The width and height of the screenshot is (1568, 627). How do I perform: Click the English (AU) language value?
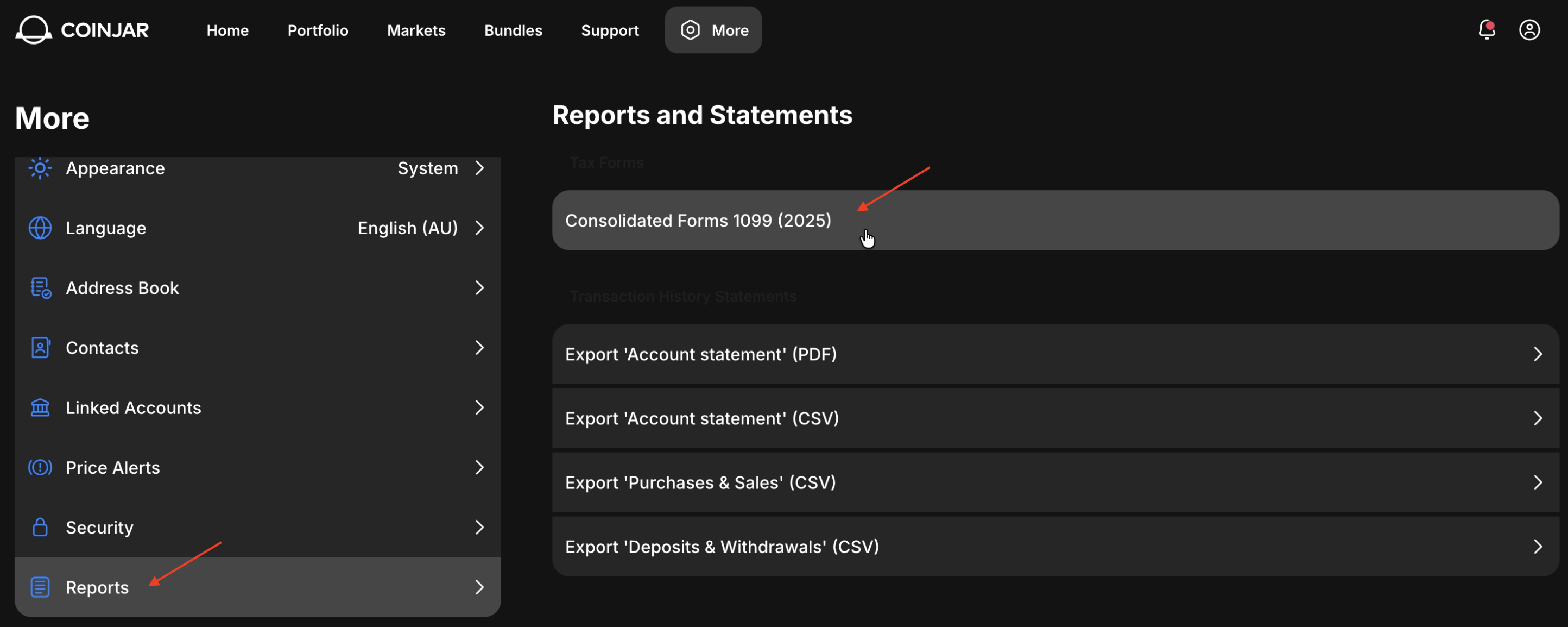(408, 228)
